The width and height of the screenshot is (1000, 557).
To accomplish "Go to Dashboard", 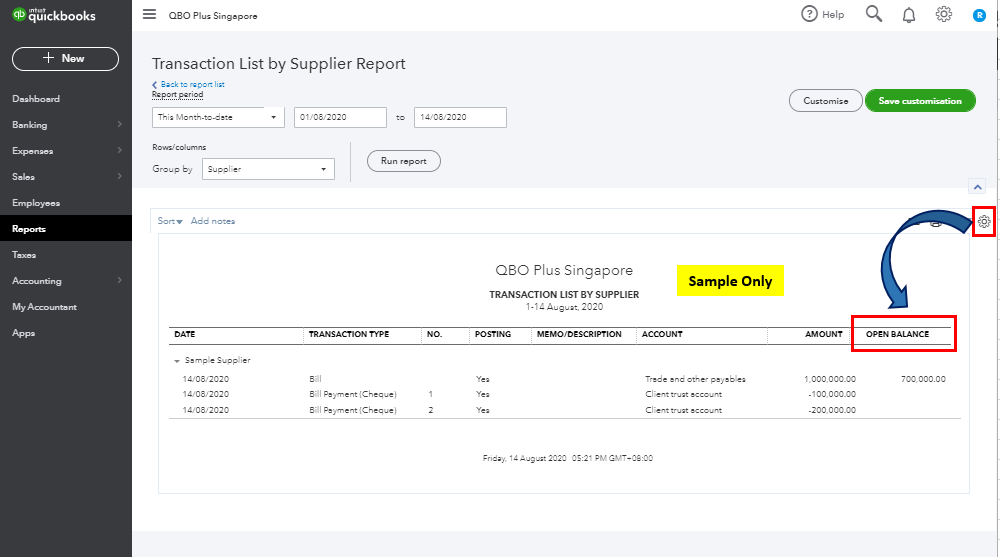I will coord(36,99).
